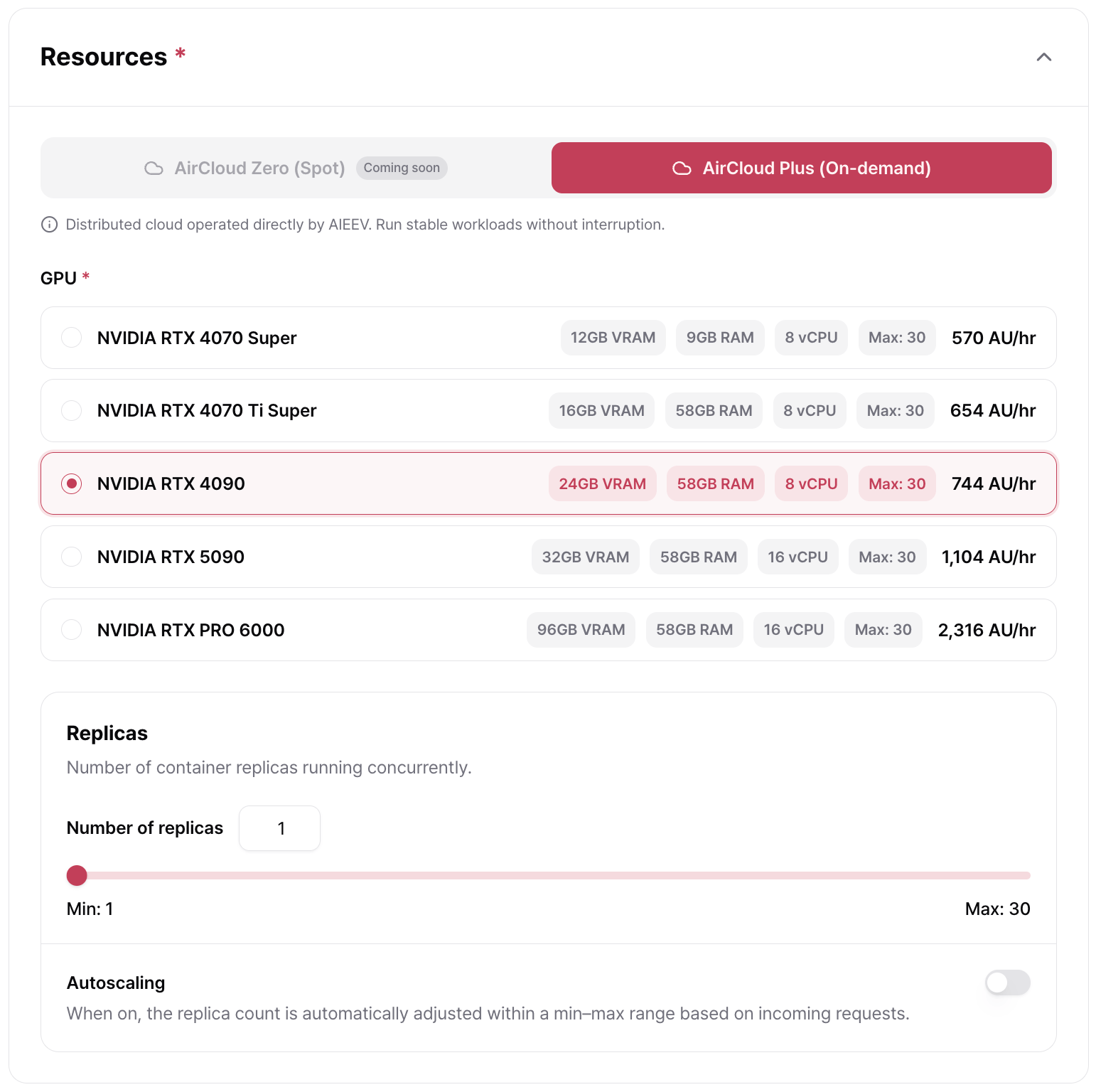Click the replicas slider handle

tap(77, 875)
